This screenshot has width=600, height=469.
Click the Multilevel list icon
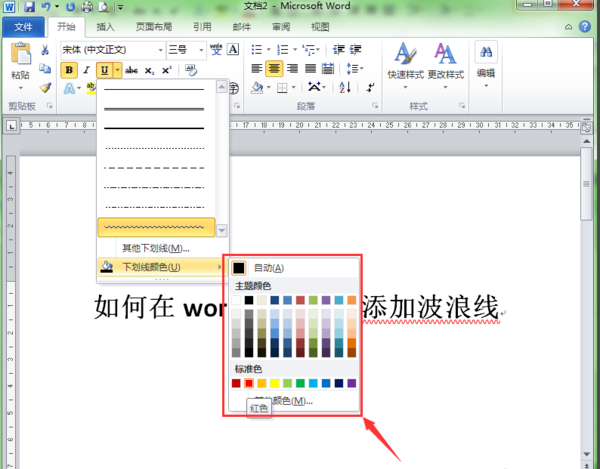click(308, 49)
